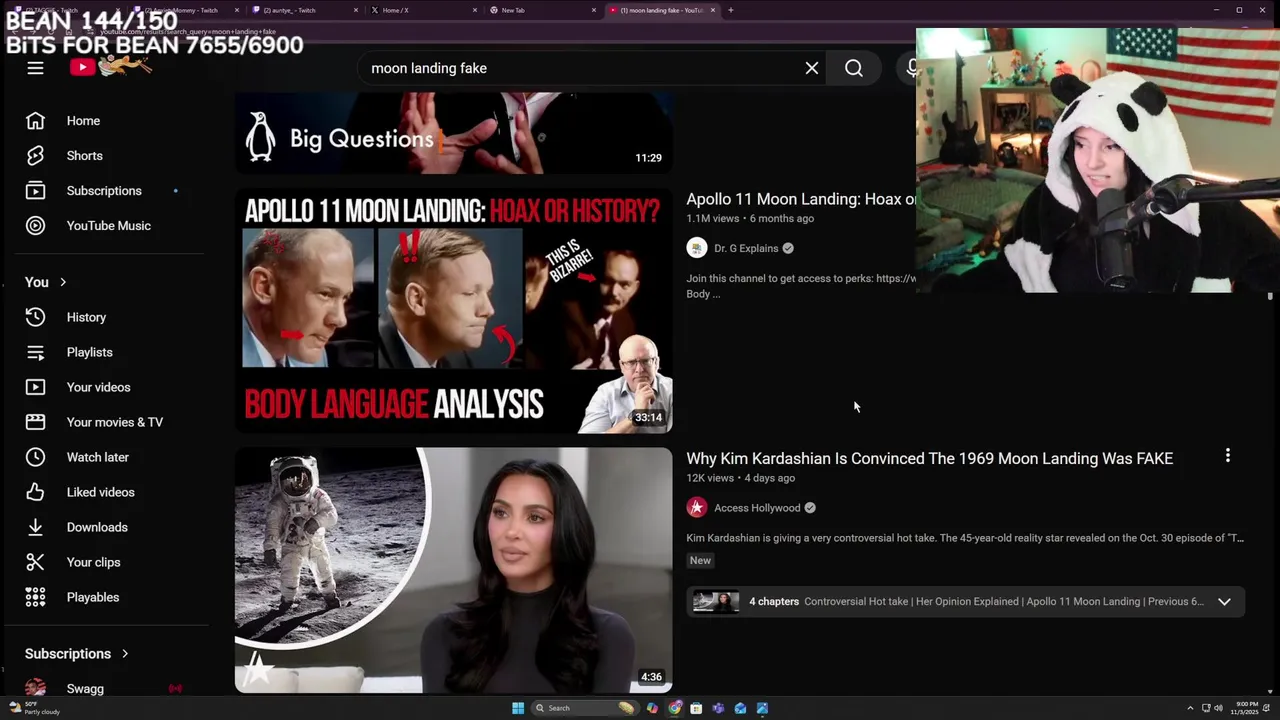The image size is (1280, 720).
Task: Open Downloads in the sidebar
Action: (105, 527)
